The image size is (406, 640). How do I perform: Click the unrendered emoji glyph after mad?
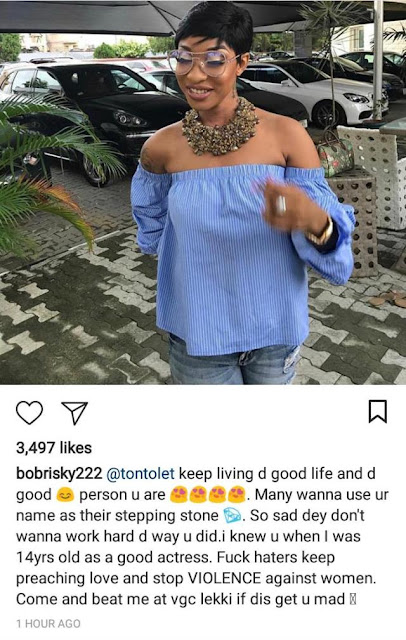click(x=353, y=600)
